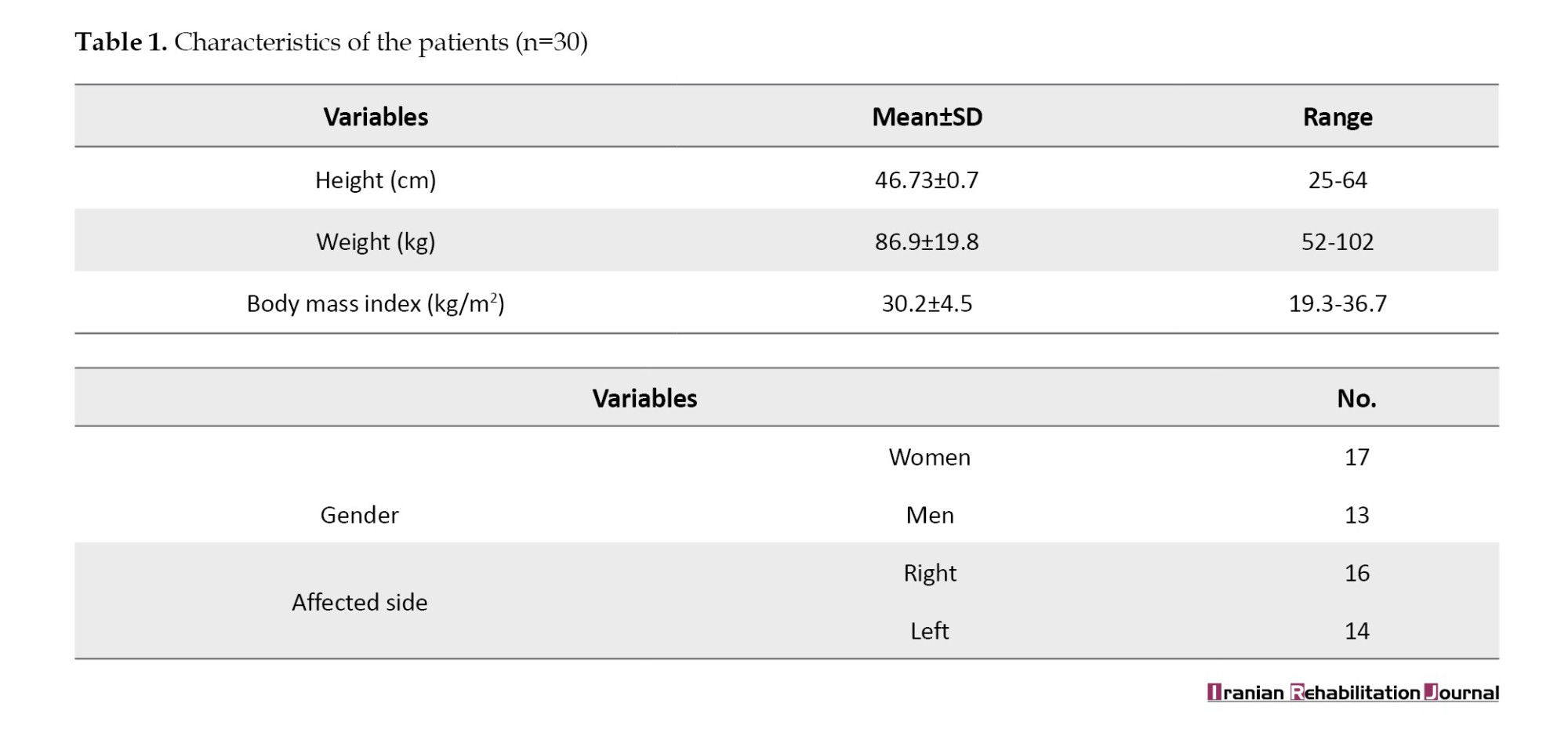The height and width of the screenshot is (743, 1568).
Task: Click the Gender row label
Action: pos(359,515)
